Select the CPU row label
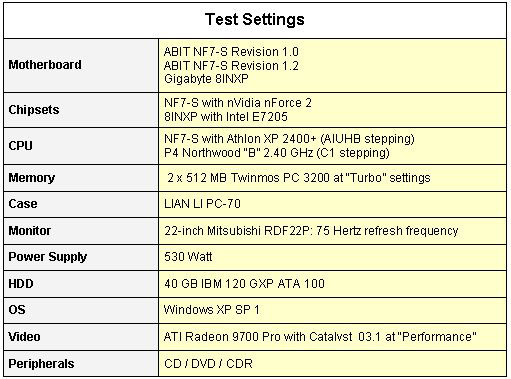 (20, 146)
